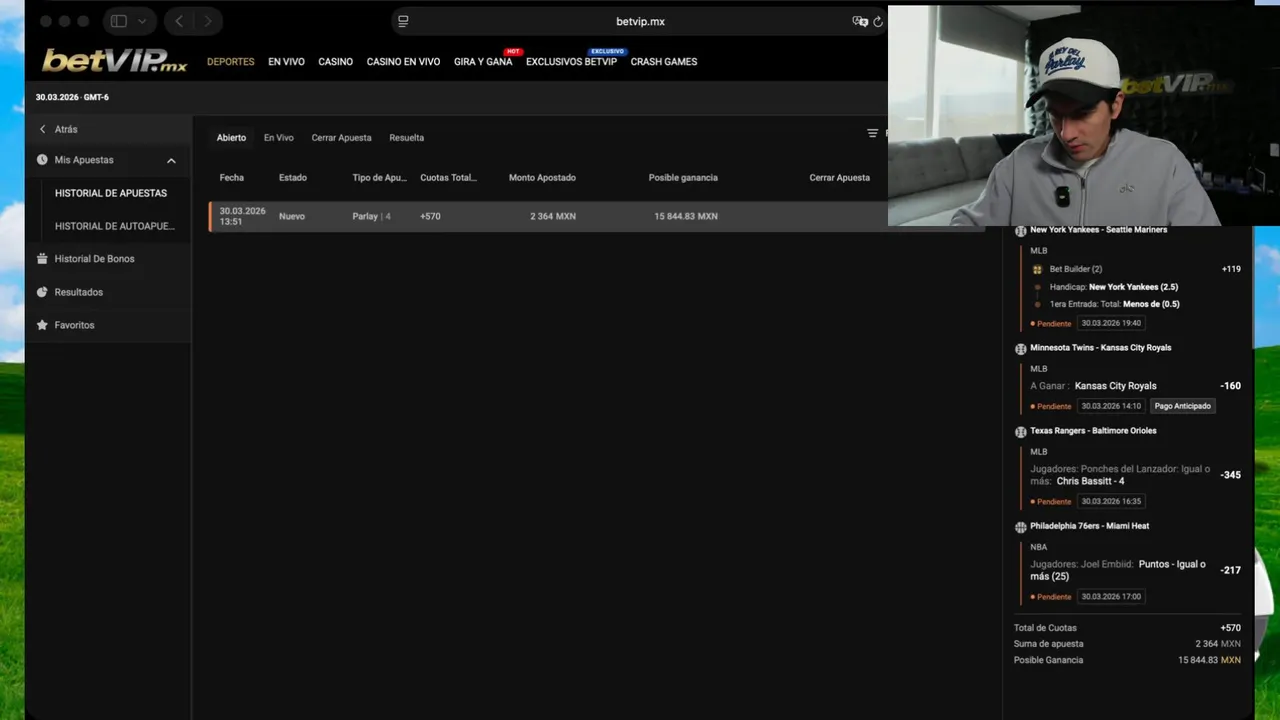Viewport: 1280px width, 720px height.
Task: Click the Tipo de Apuesta column header
Action: 380,178
